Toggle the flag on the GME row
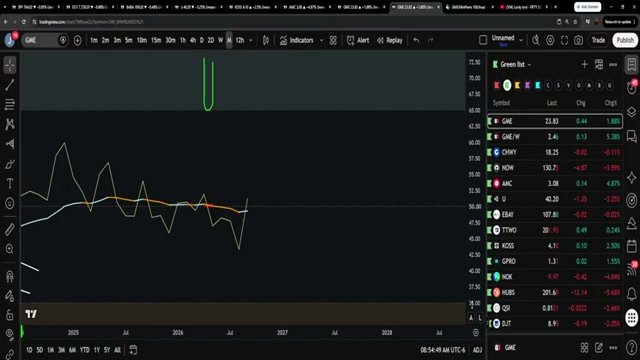This screenshot has height=360, width=640. (489, 121)
